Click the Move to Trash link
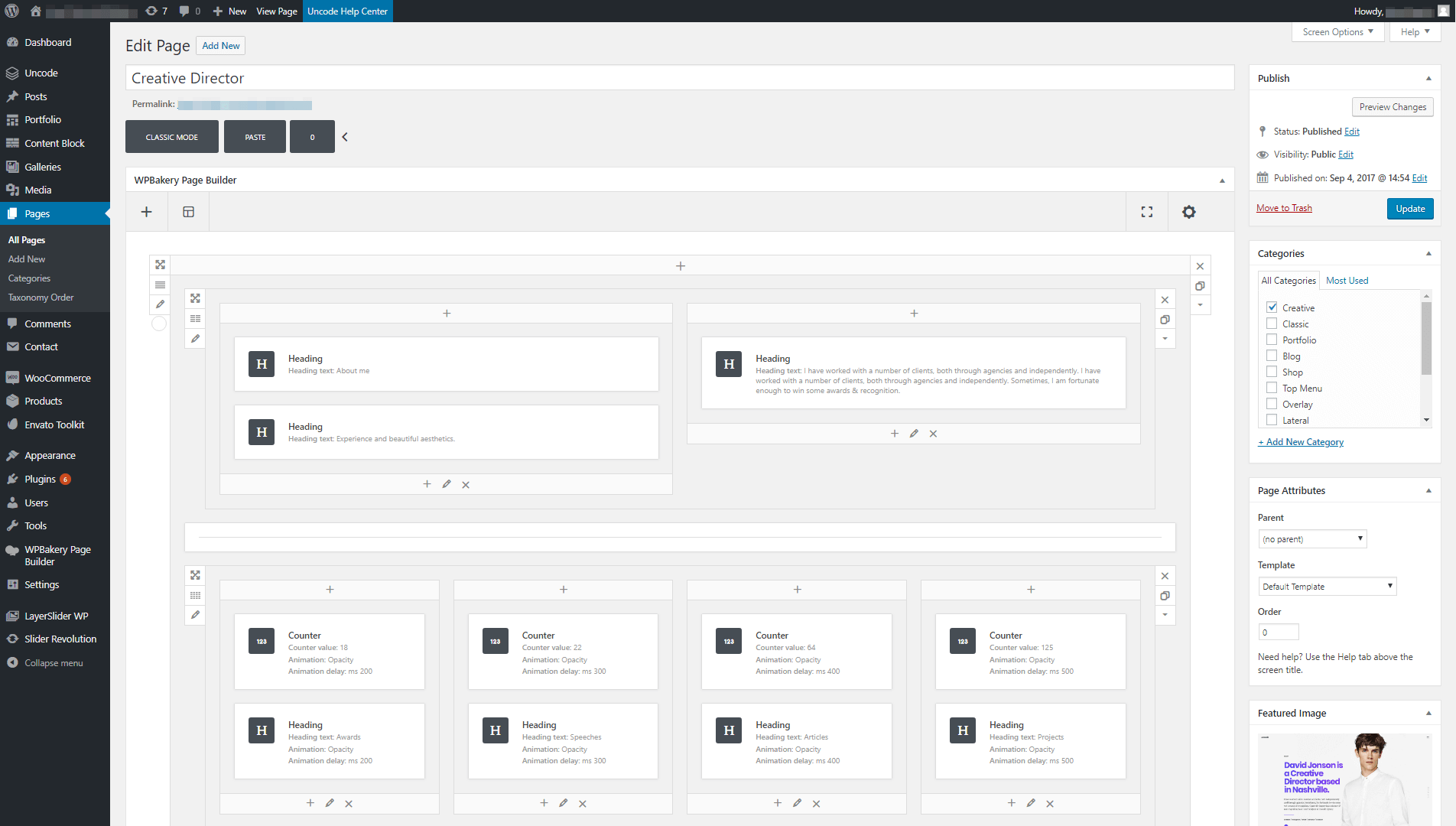1456x826 pixels. coord(1284,208)
